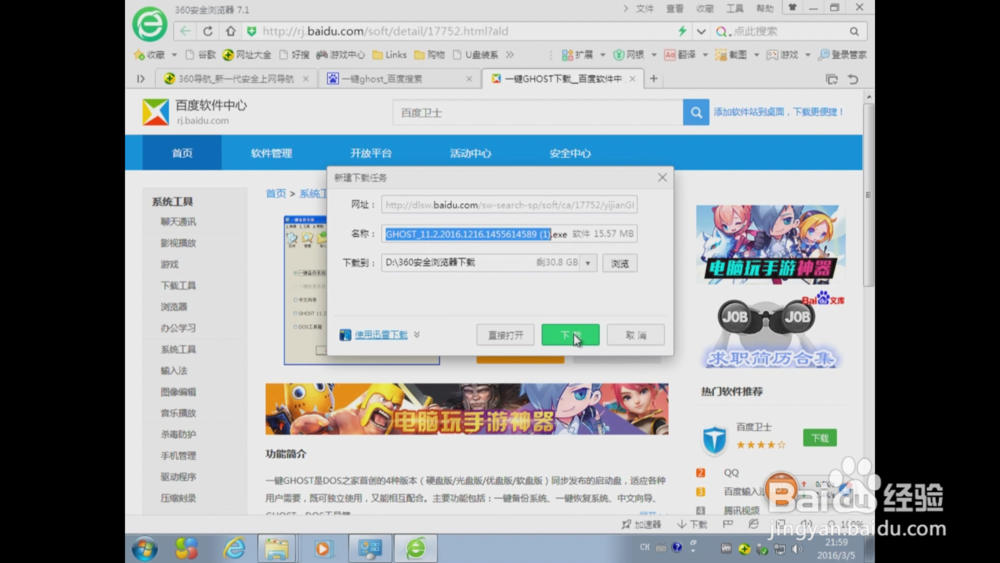
Task: Open the 游戏 toolbar dropdown arrow
Action: click(x=807, y=55)
